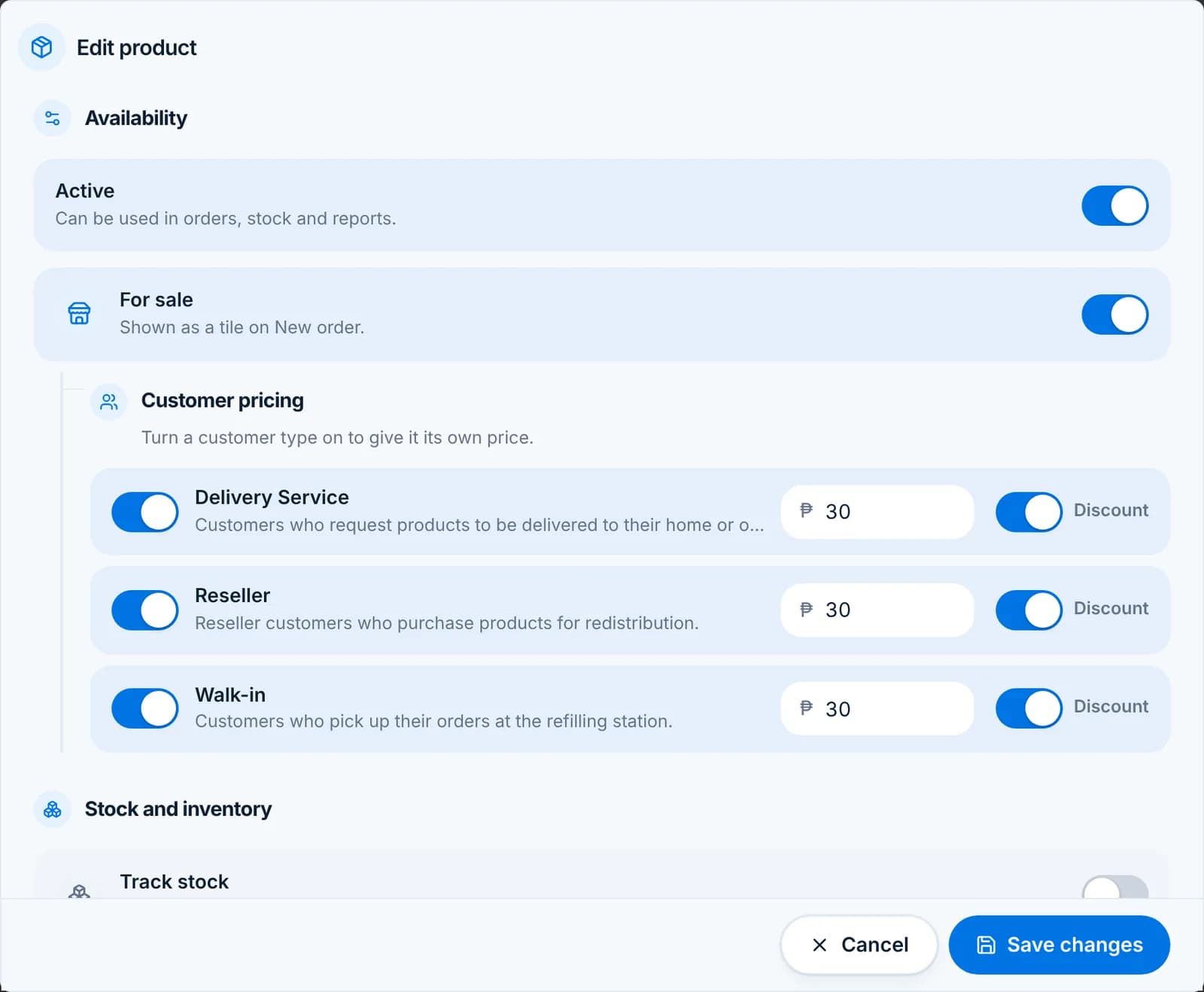1204x992 pixels.
Task: Click the For sale storefront icon
Action: 79,313
